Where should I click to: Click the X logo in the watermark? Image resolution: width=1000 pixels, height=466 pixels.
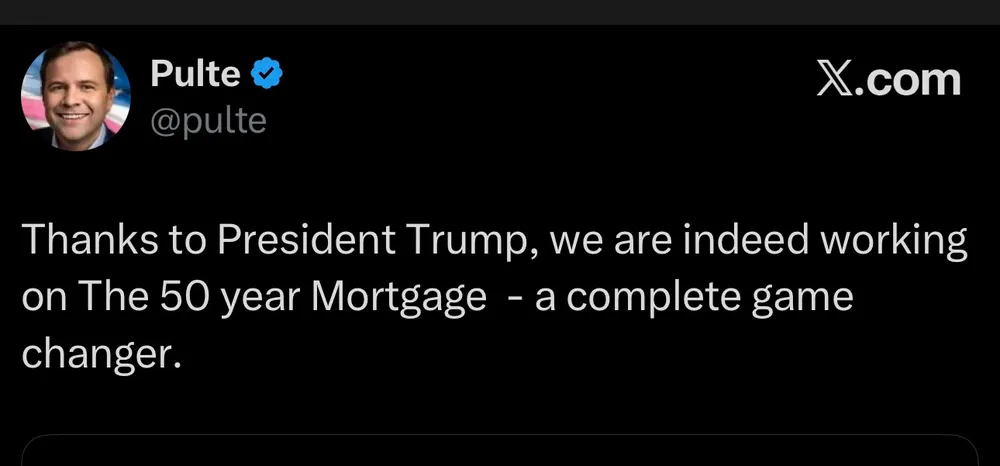pyautogui.click(x=835, y=79)
